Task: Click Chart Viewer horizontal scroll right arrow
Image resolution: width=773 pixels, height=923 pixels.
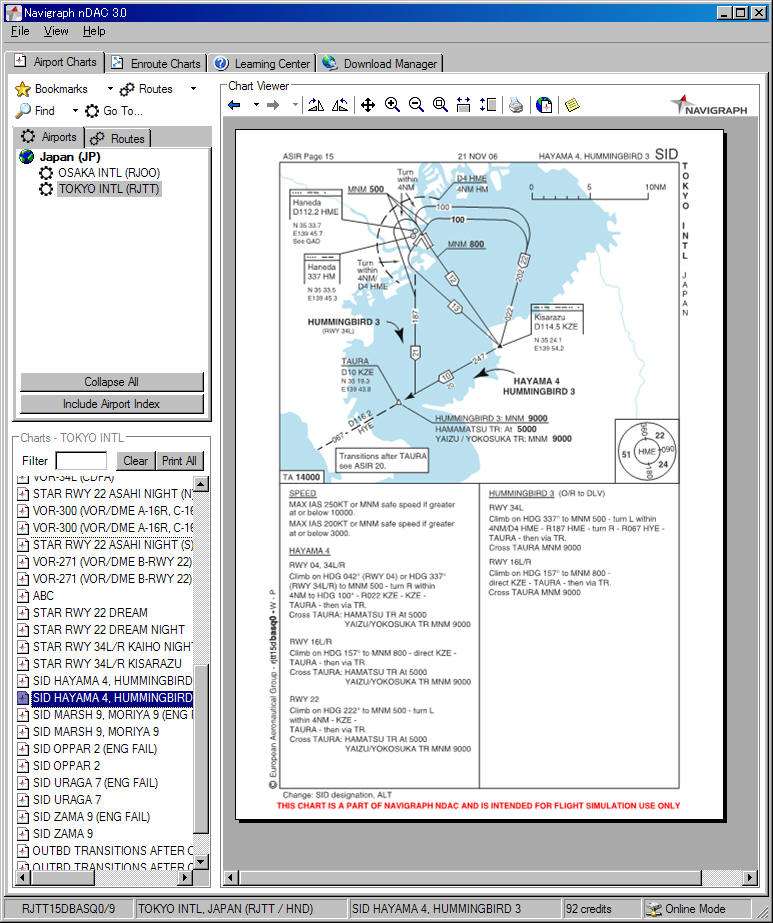Action: (x=749, y=878)
